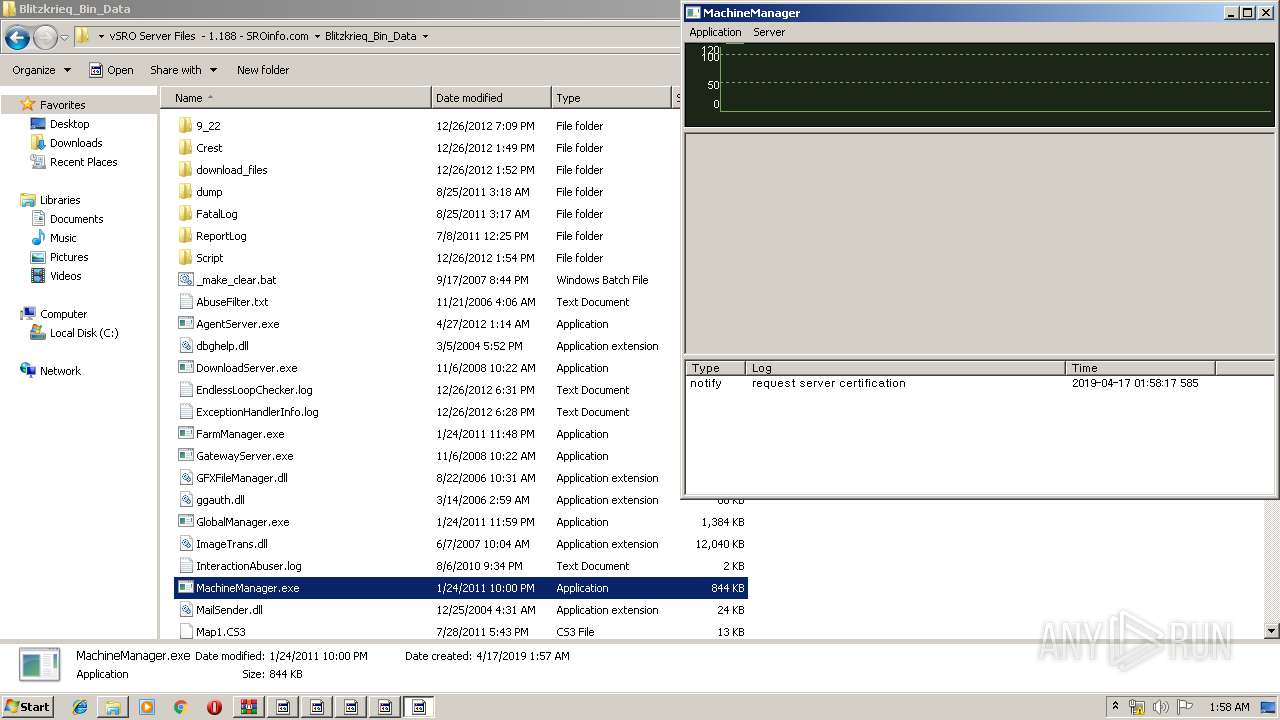The width and height of the screenshot is (1280, 720).
Task: Select AbuseFilter.txt file name
Action: click(232, 302)
